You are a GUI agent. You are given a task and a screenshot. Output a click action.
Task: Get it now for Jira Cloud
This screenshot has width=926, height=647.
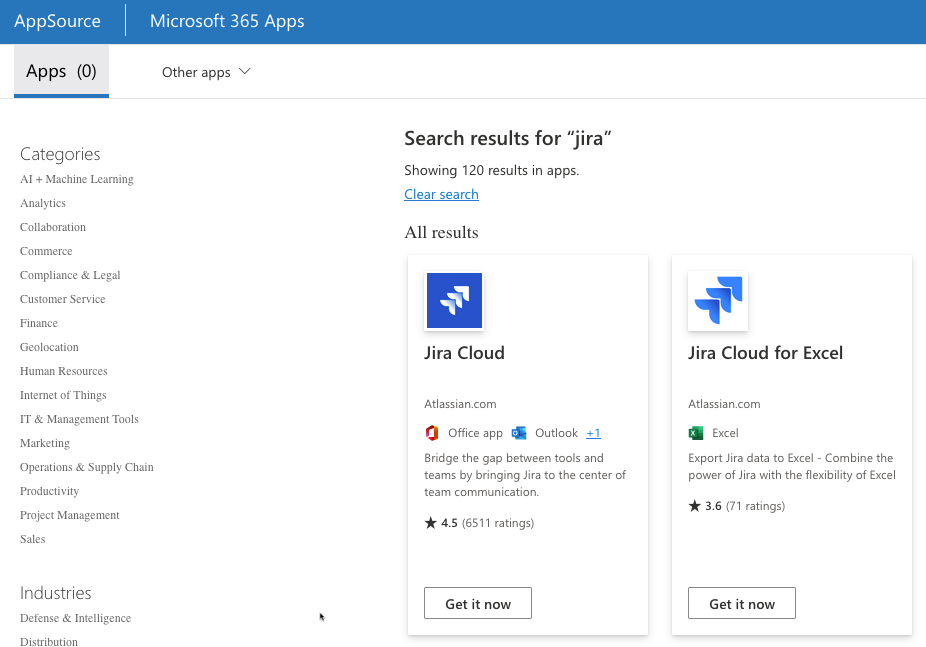click(478, 603)
